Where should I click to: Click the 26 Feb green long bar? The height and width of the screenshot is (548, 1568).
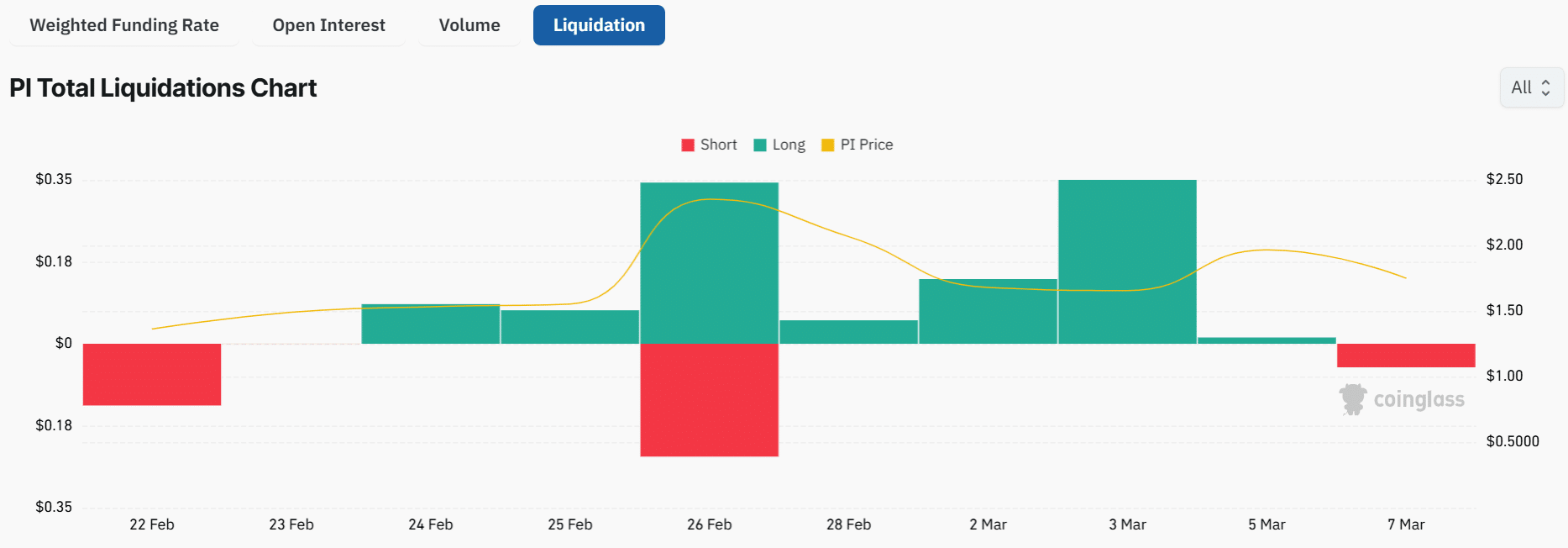(710, 262)
